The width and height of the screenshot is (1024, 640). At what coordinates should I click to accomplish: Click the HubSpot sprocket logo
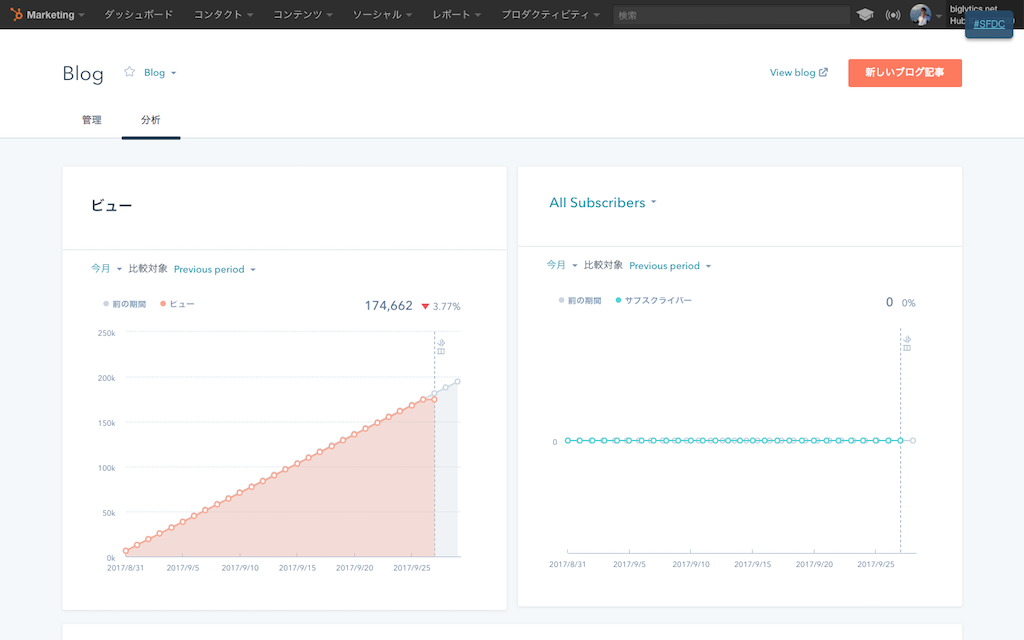tap(14, 14)
